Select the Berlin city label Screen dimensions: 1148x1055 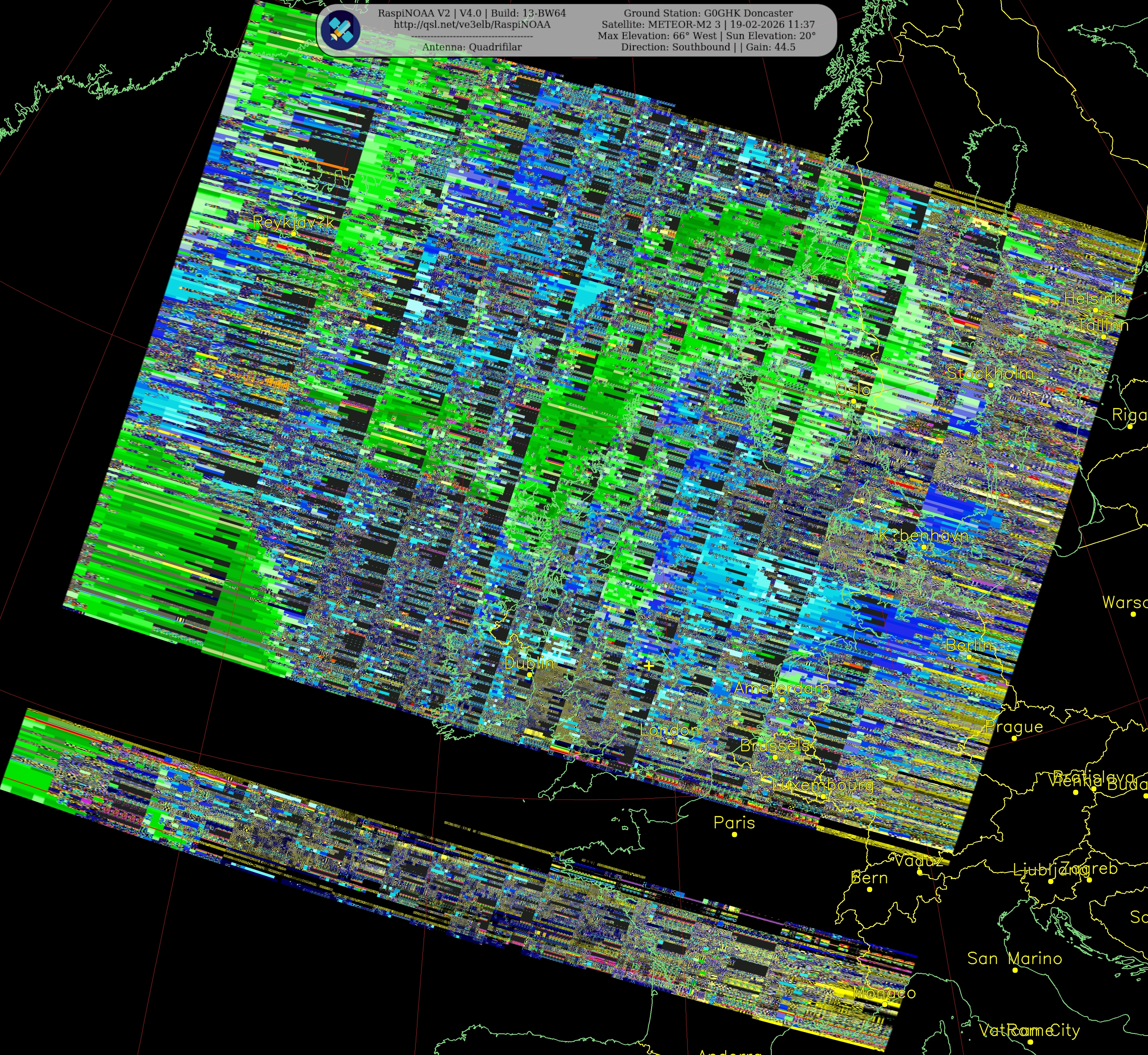(x=969, y=645)
